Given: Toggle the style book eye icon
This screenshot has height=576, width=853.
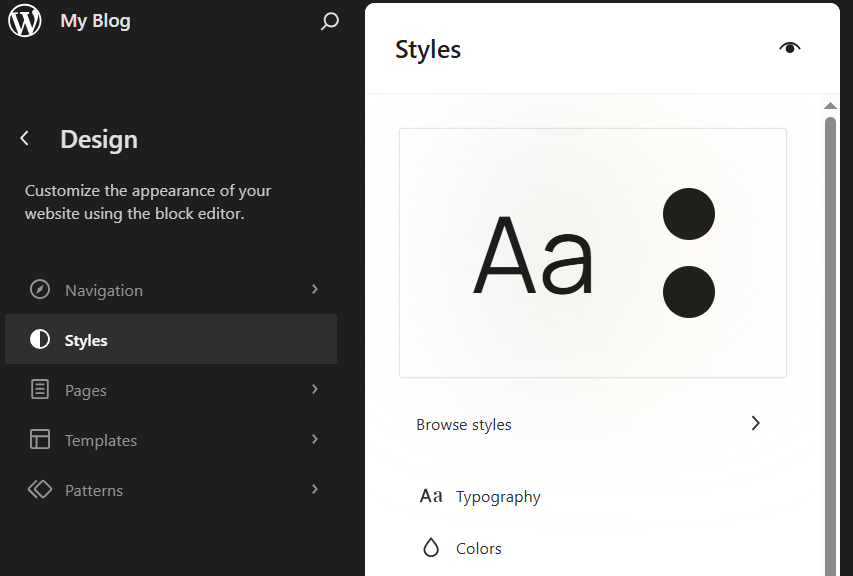Looking at the screenshot, I should coord(789,48).
